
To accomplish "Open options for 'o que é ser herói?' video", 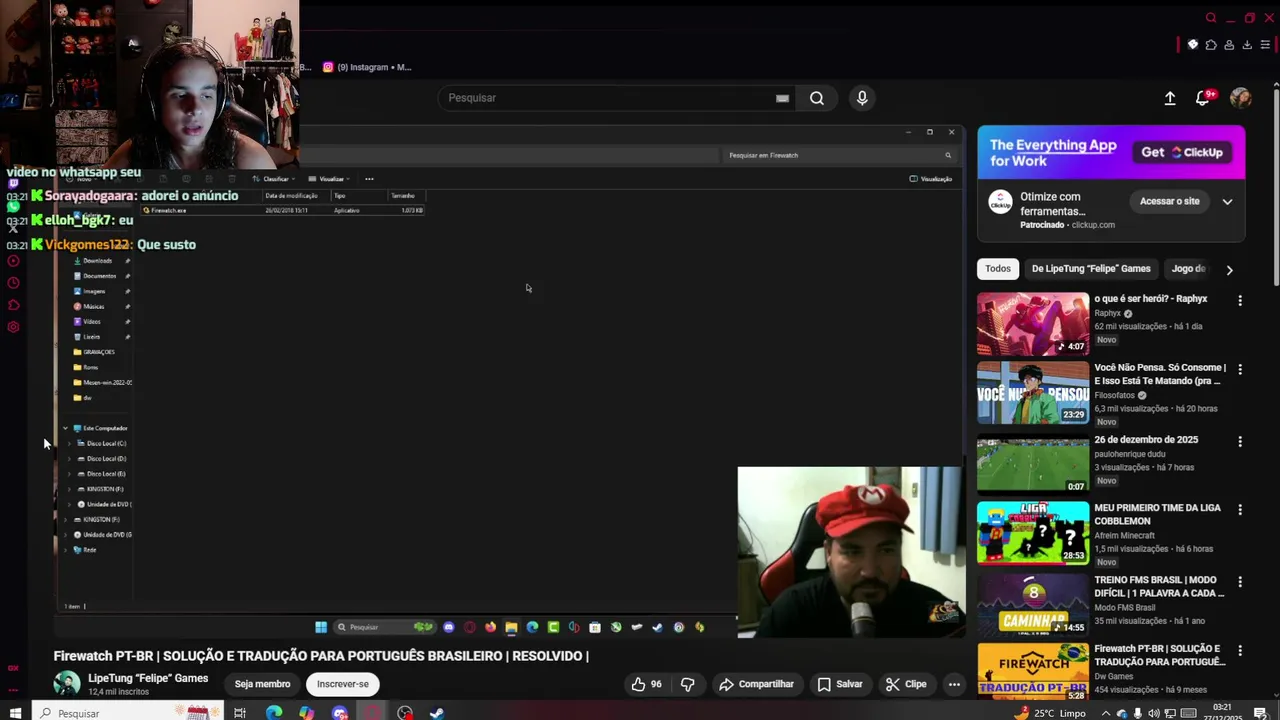I will click(x=1240, y=300).
